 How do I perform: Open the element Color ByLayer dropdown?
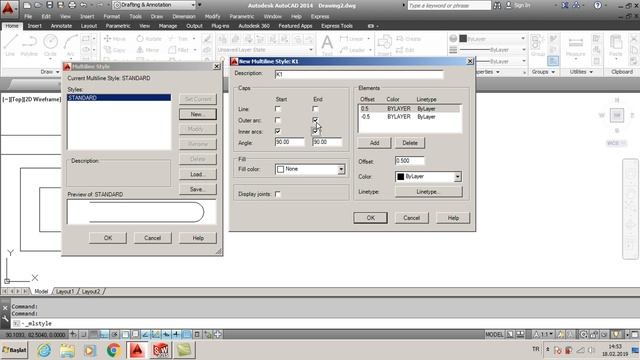click(458, 177)
